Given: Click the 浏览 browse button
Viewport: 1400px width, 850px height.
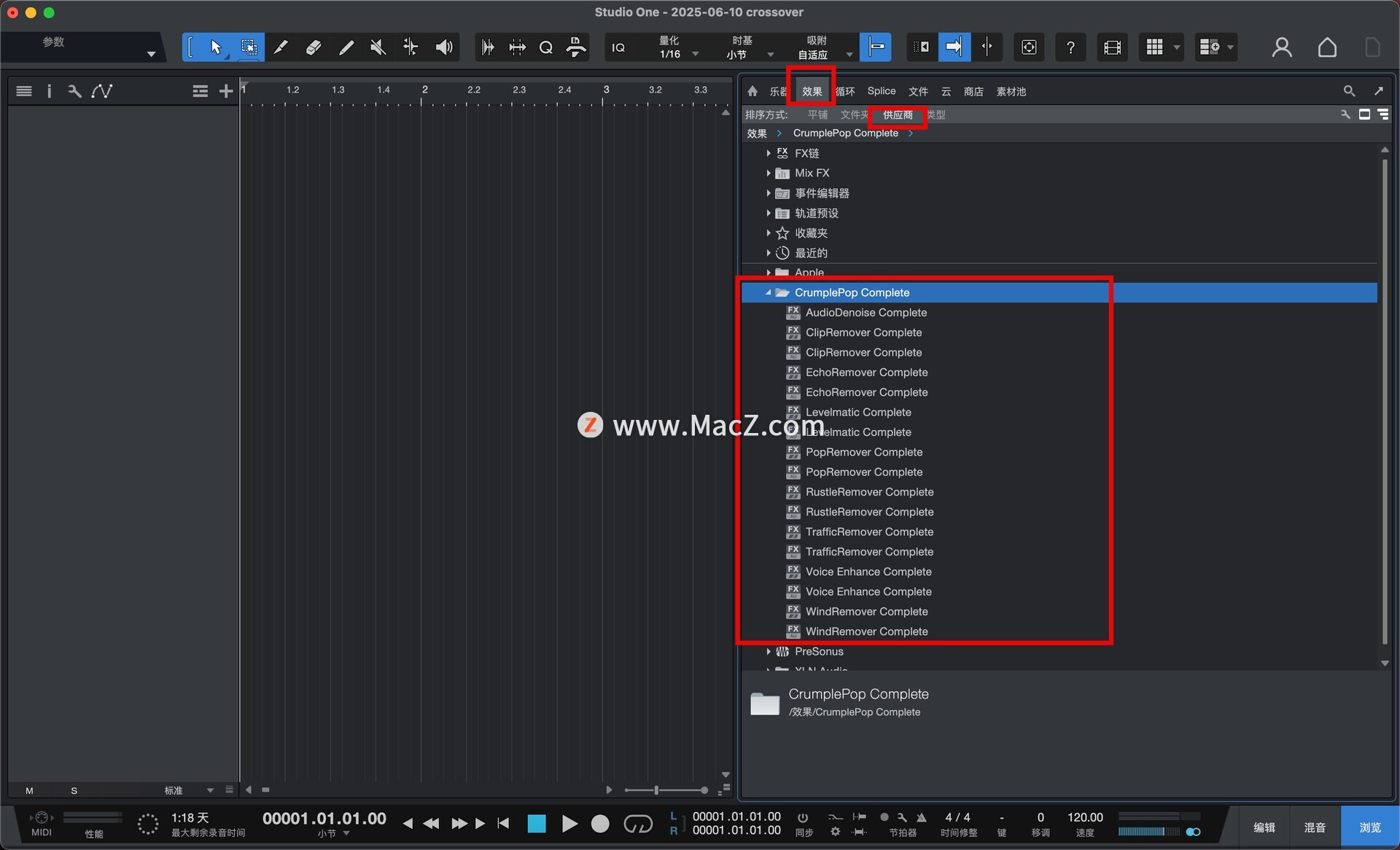Looking at the screenshot, I should click(x=1369, y=827).
